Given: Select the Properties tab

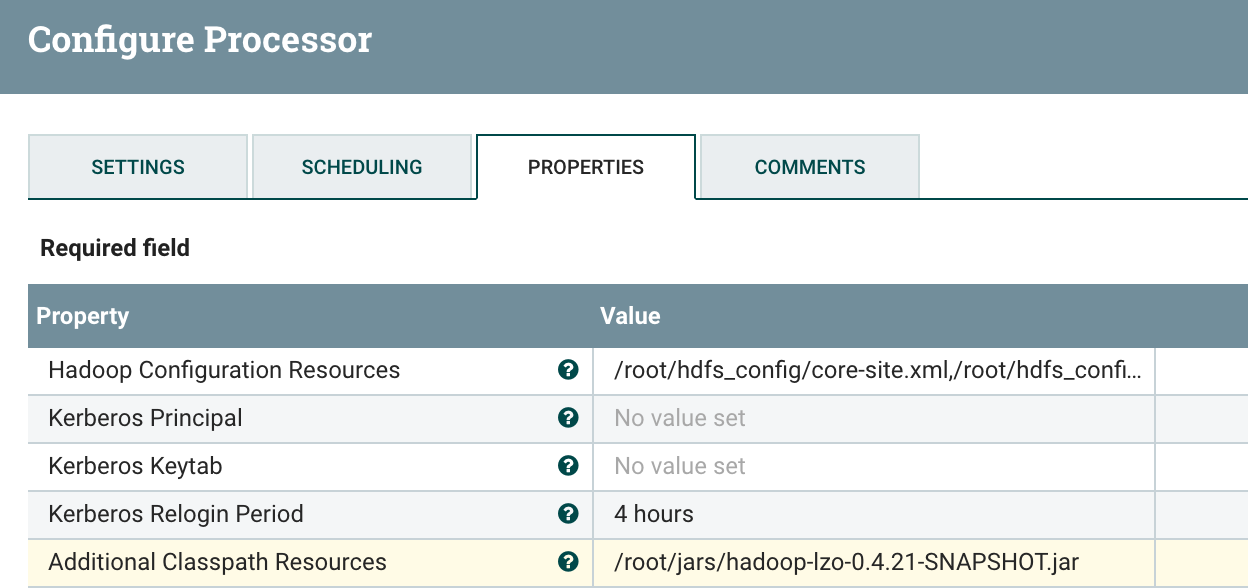Looking at the screenshot, I should coord(586,167).
